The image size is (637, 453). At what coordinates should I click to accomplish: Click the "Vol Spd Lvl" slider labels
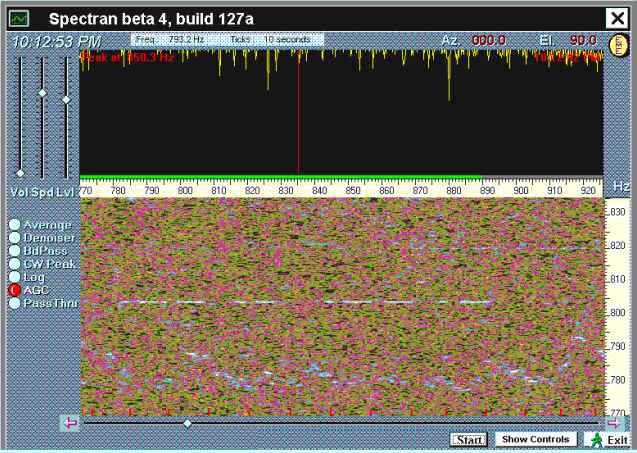point(42,192)
